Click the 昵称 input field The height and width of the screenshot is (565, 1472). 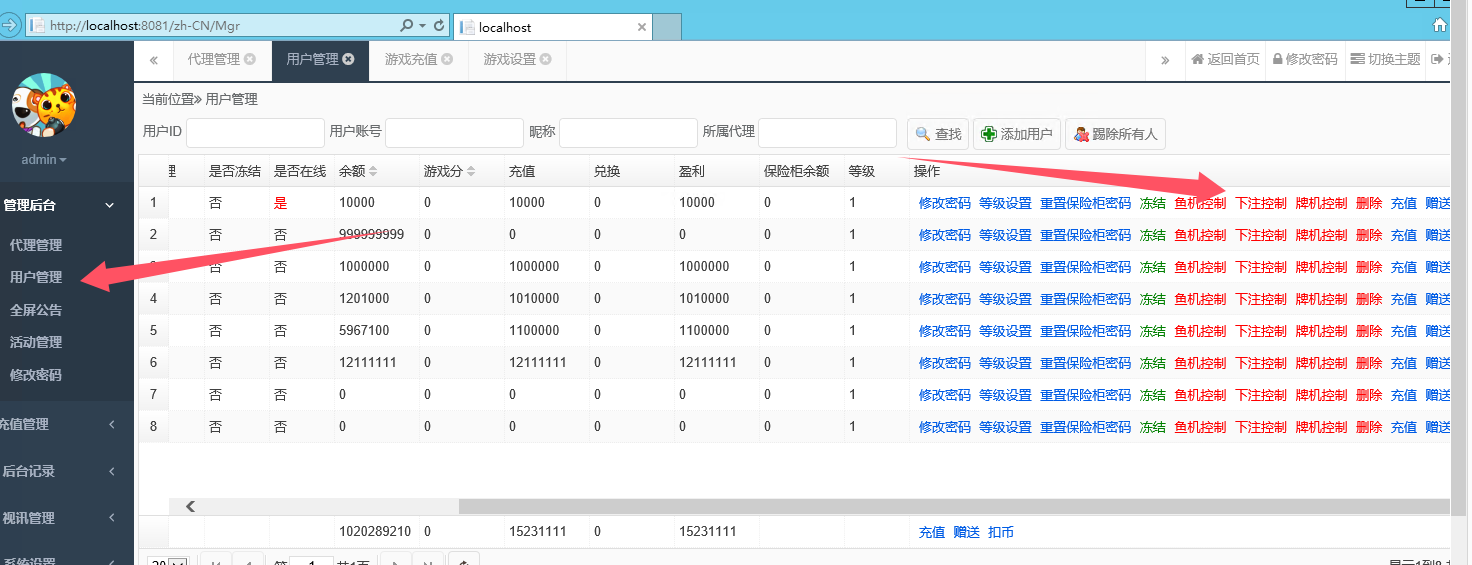(x=628, y=133)
